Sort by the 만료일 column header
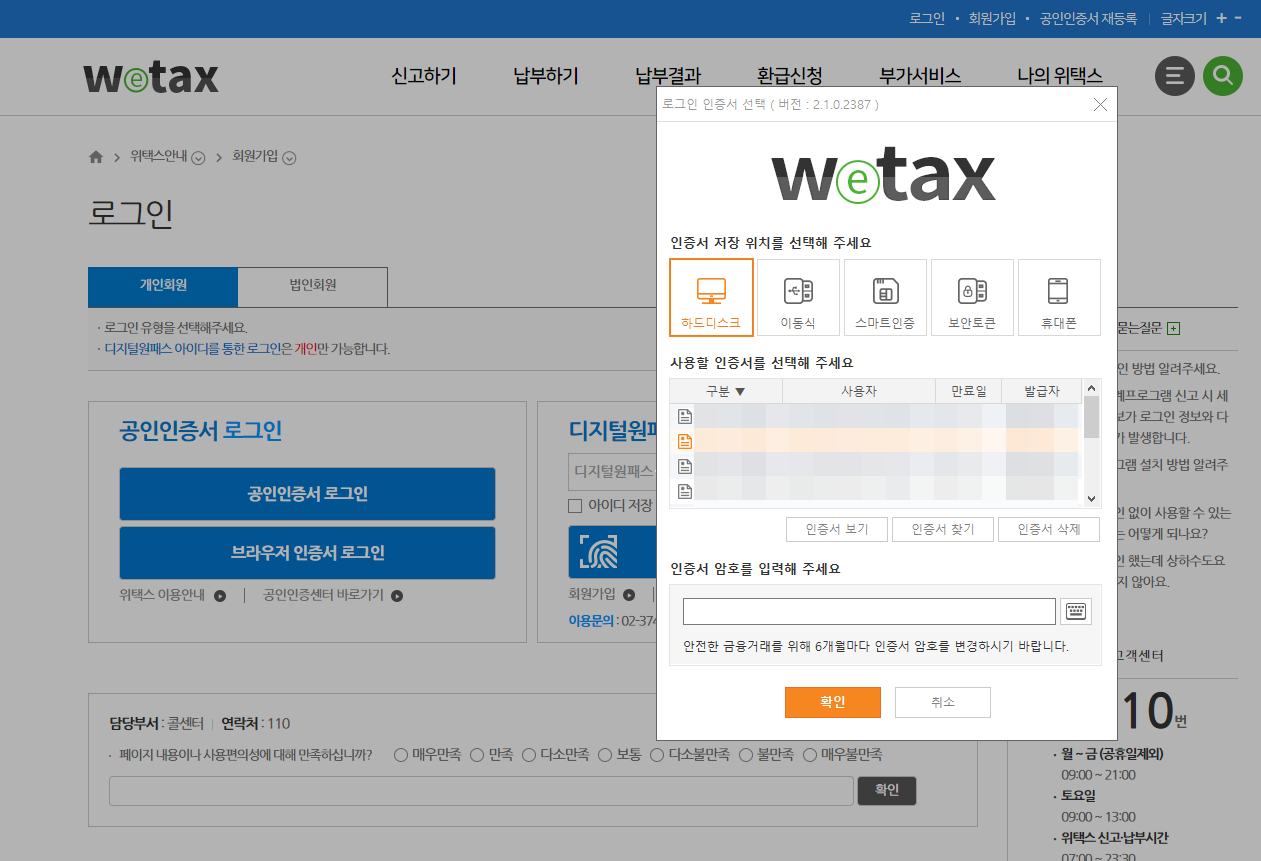This screenshot has width=1261, height=861. pos(967,391)
